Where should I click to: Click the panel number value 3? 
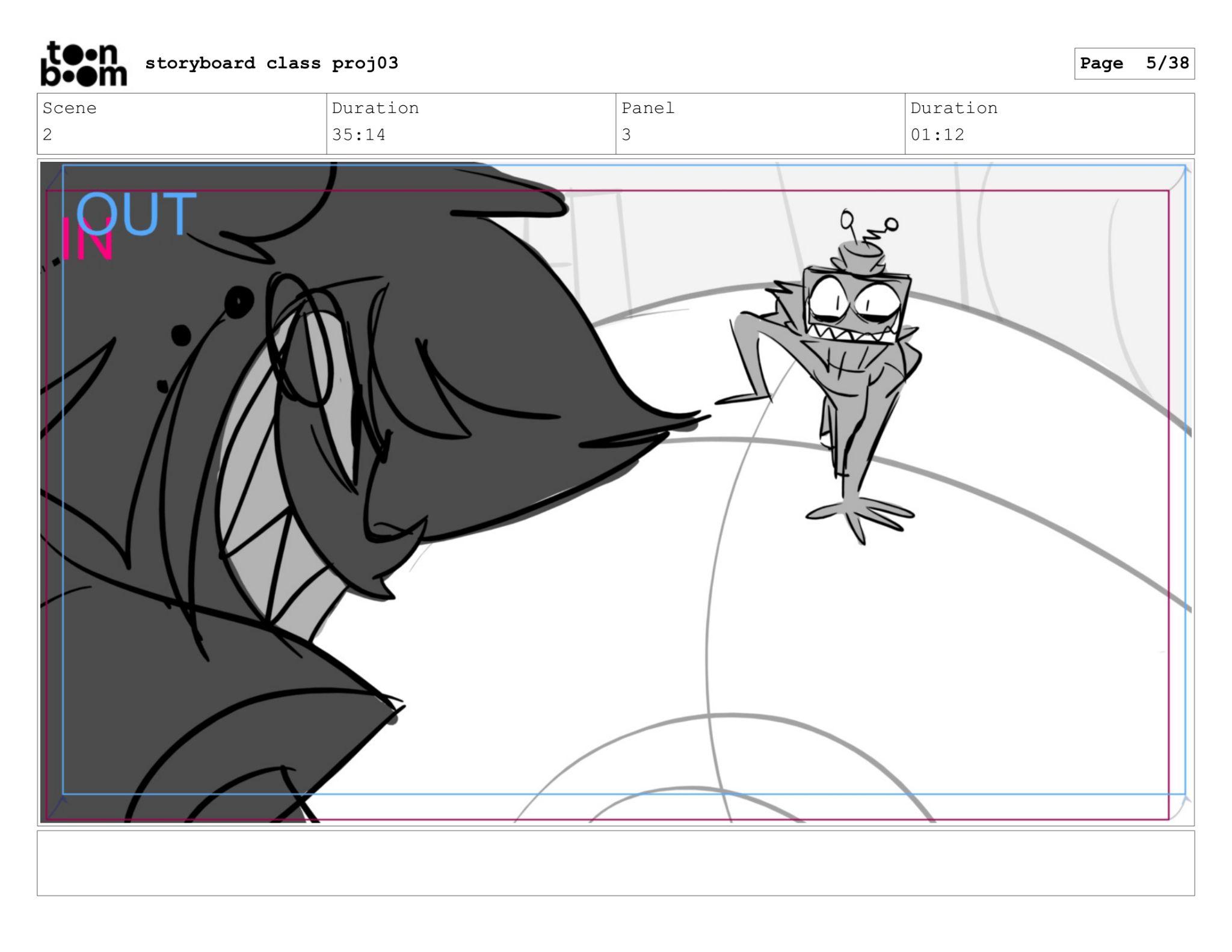(x=626, y=135)
